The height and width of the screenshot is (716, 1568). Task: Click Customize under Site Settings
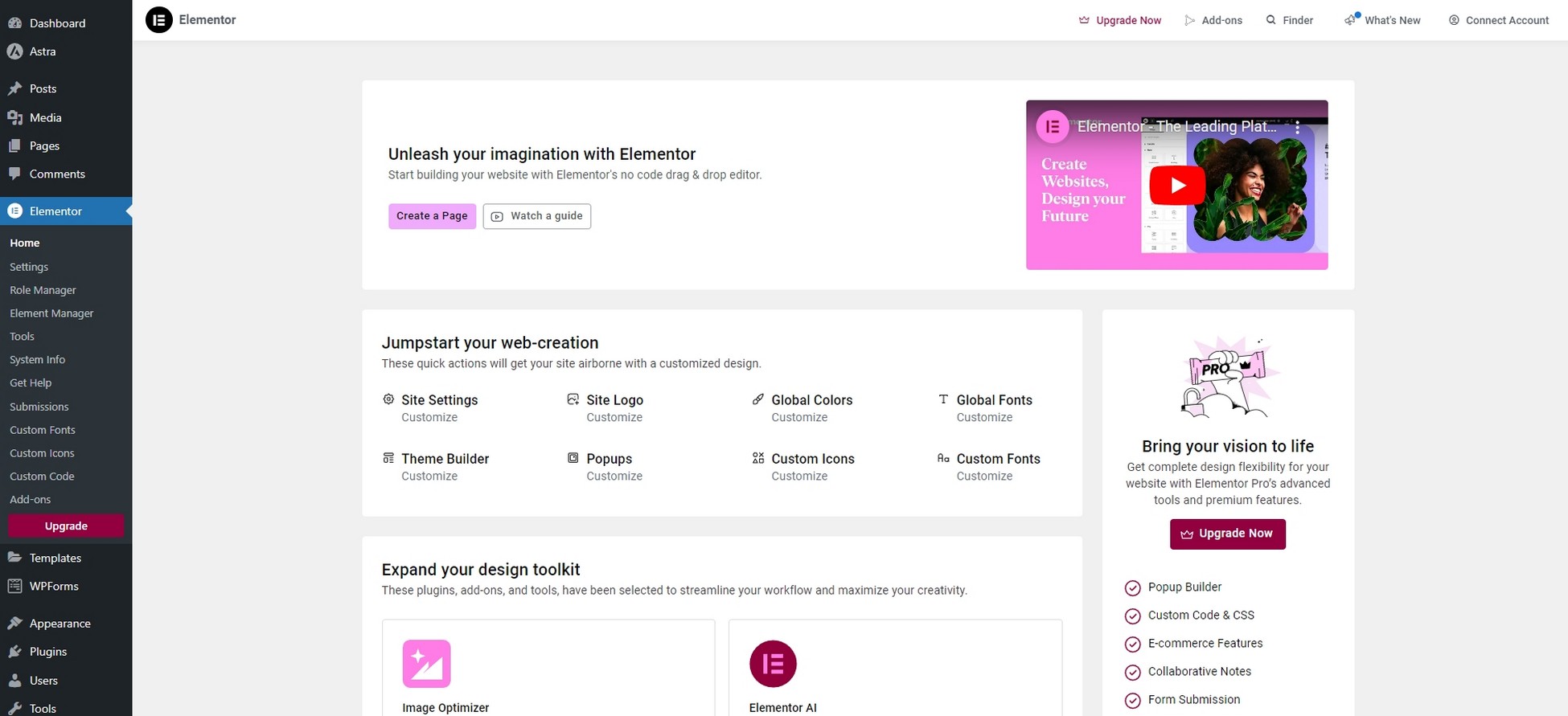(429, 417)
